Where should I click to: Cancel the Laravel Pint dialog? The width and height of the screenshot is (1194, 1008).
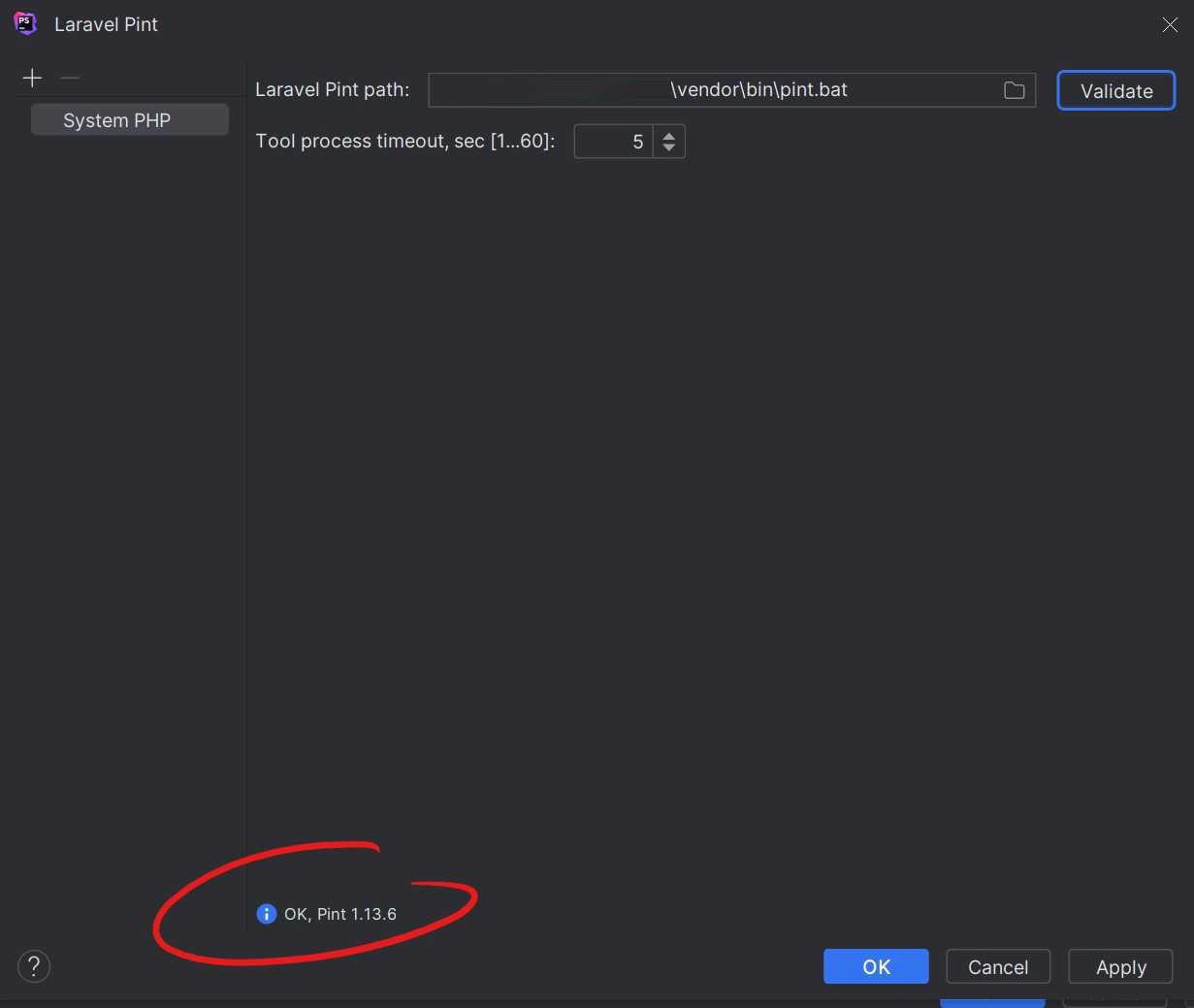coord(998,967)
